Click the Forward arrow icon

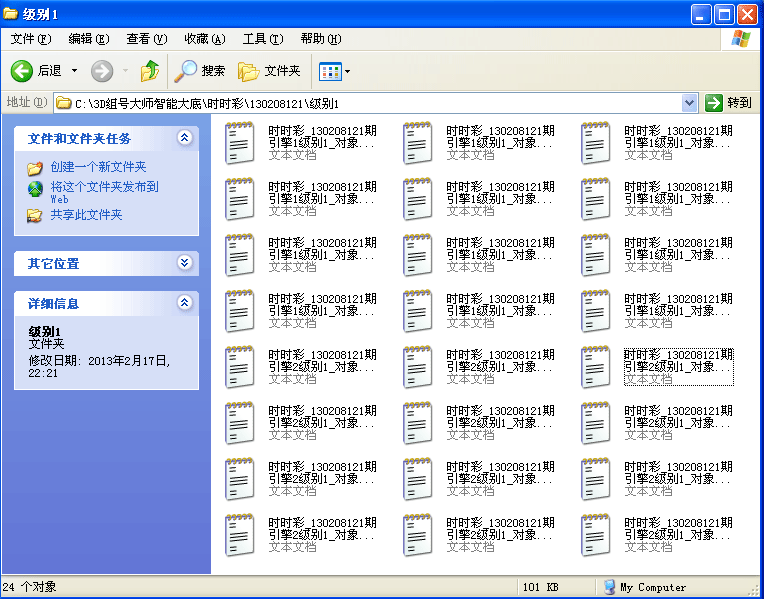point(102,71)
